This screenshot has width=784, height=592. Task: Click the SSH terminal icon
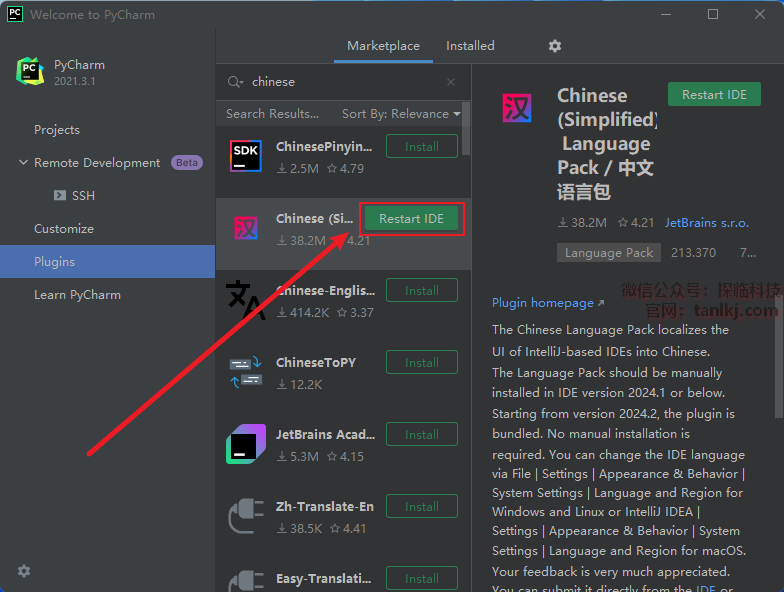click(x=60, y=195)
